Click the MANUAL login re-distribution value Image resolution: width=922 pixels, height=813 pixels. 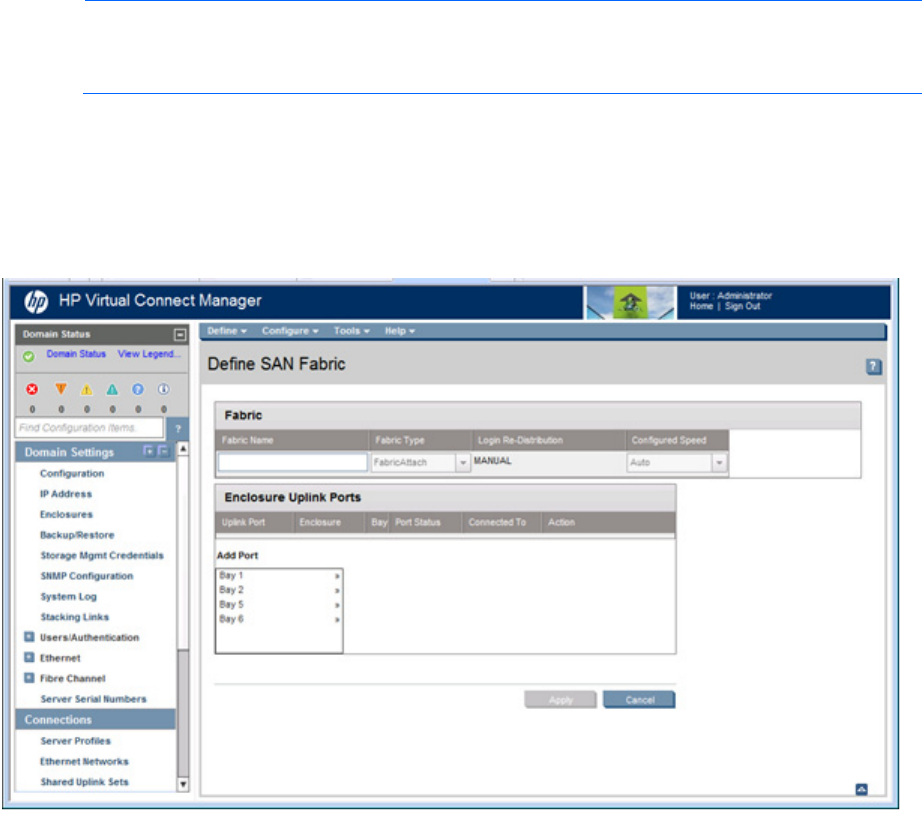(493, 461)
